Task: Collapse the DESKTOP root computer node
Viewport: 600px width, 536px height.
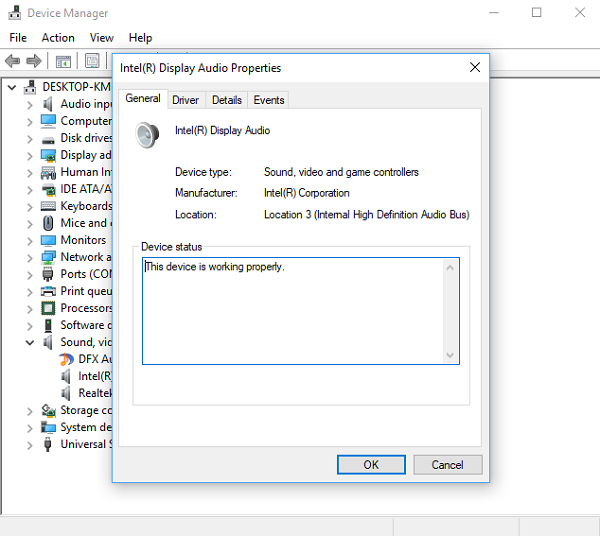Action: tap(13, 87)
